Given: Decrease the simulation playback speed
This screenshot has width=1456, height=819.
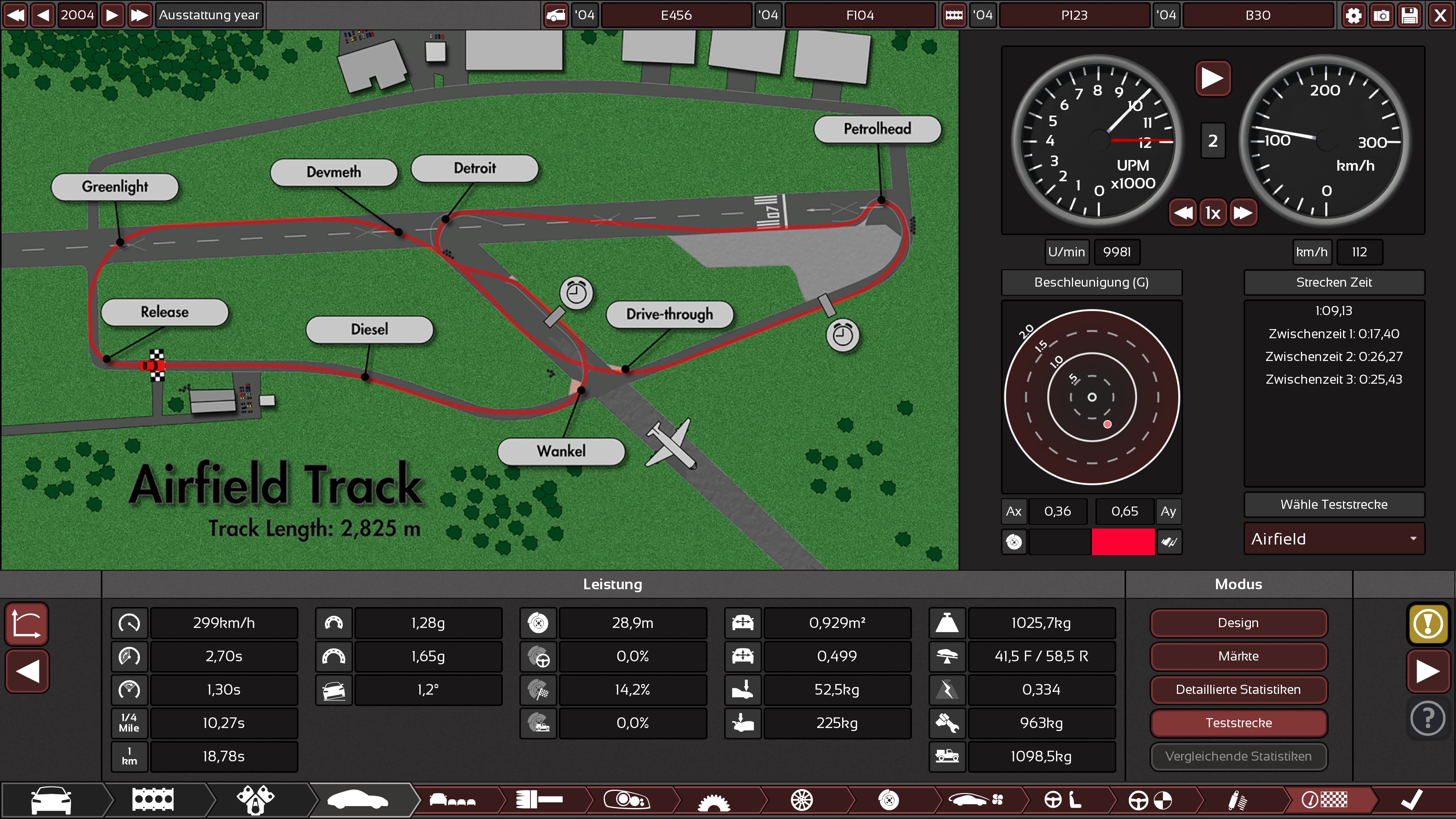Looking at the screenshot, I should click(x=1183, y=213).
